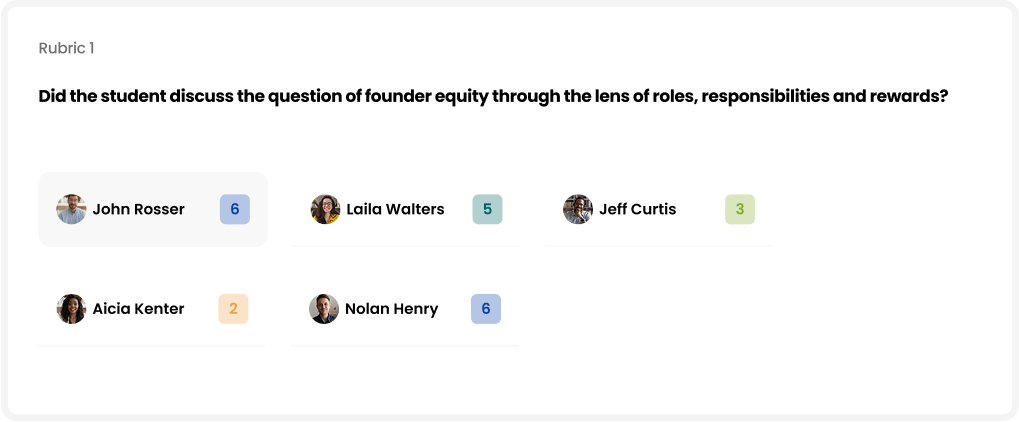Screen dimensions: 1019x422
Task: Click Laila Walters' teal score badge 5
Action: pyautogui.click(x=487, y=209)
